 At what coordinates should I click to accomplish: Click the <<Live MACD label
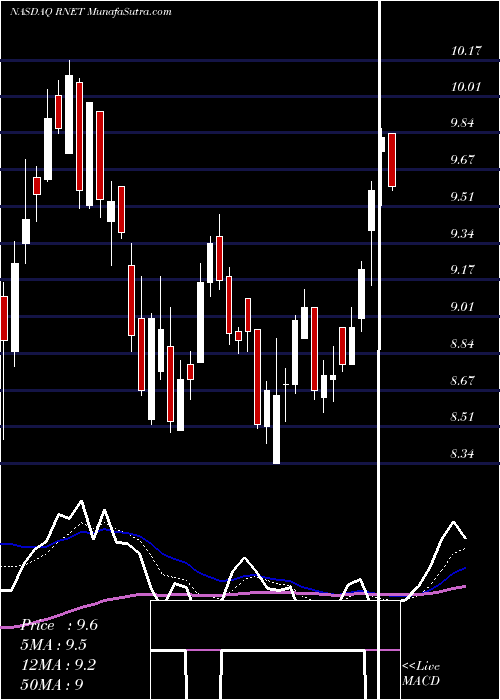pos(421,674)
